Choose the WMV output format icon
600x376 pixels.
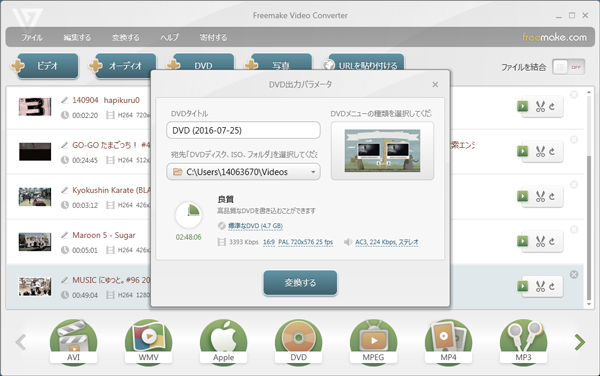click(x=148, y=342)
